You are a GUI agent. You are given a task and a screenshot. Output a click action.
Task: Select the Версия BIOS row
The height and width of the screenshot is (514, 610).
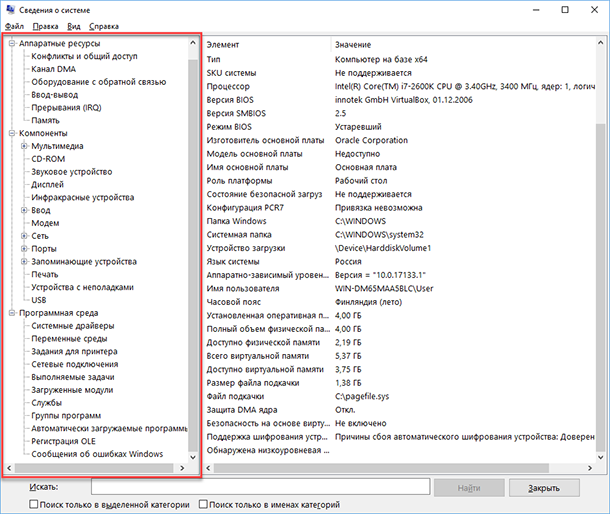400,100
